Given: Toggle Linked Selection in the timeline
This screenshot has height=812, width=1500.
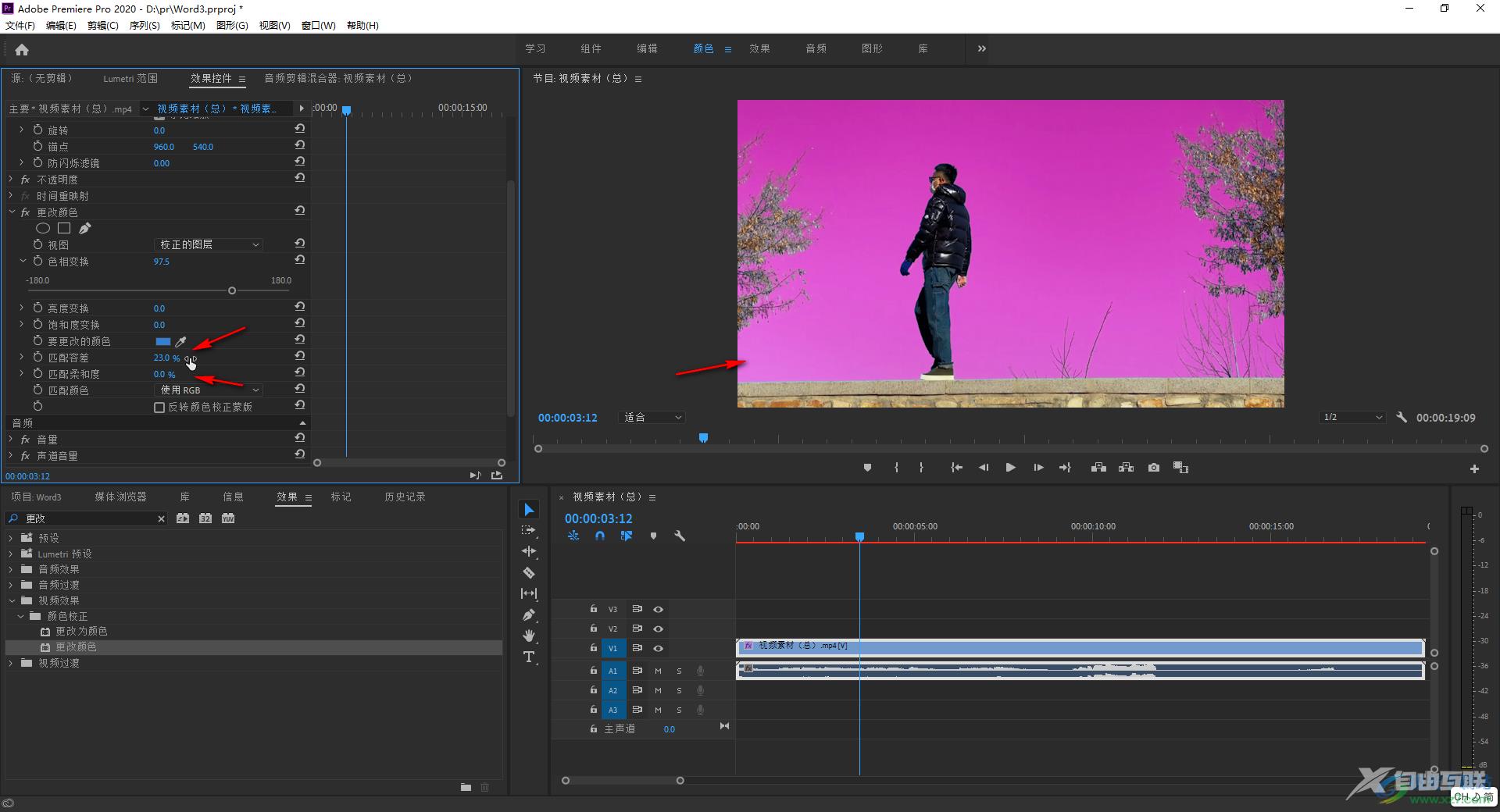Looking at the screenshot, I should pyautogui.click(x=627, y=536).
